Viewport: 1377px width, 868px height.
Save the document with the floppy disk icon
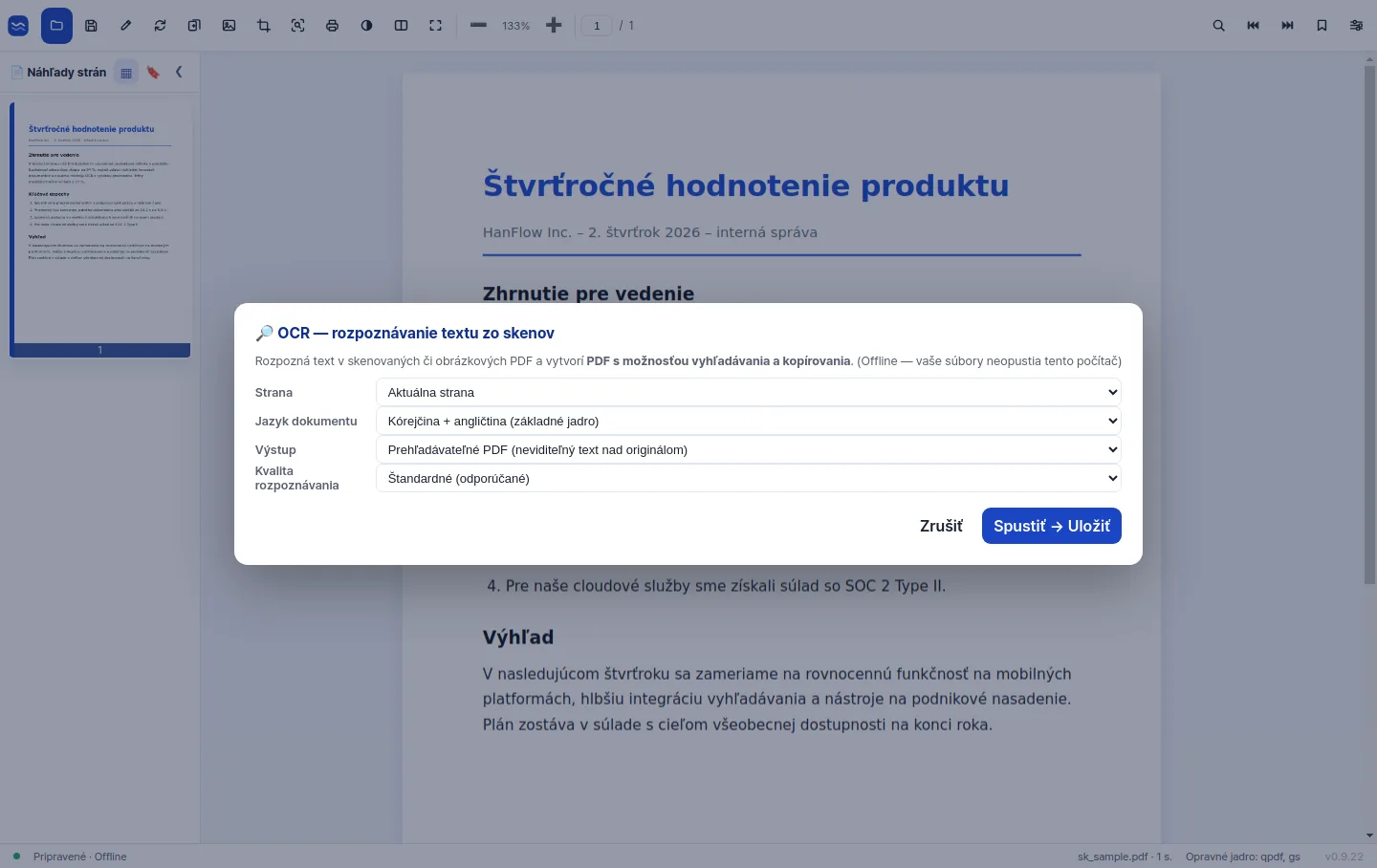tap(91, 26)
